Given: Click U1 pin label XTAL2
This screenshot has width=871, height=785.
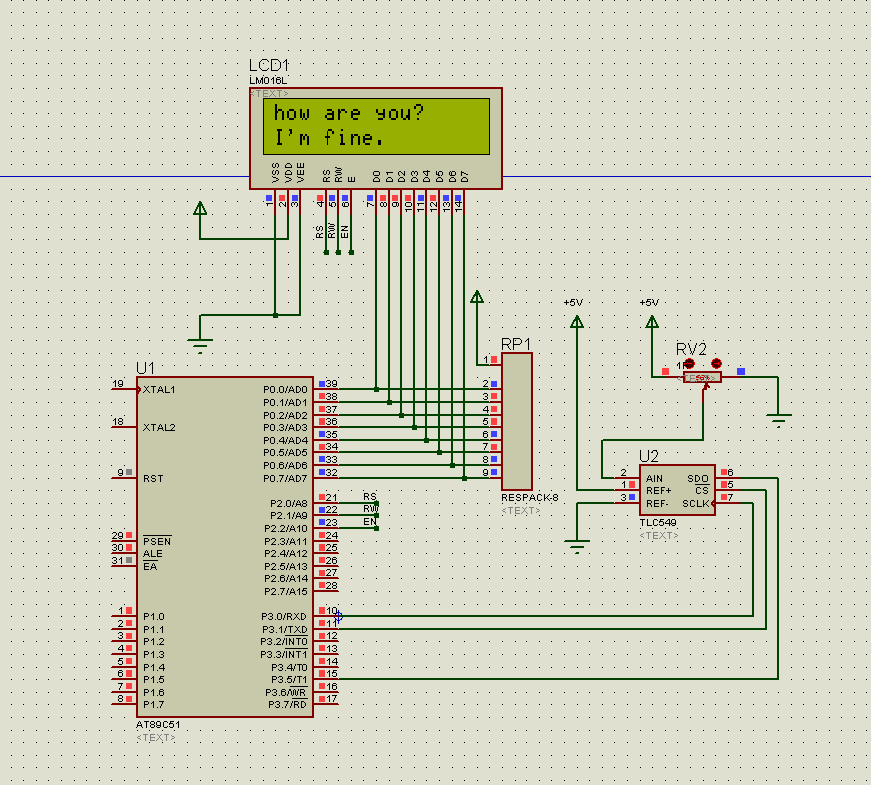Looking at the screenshot, I should 159,427.
